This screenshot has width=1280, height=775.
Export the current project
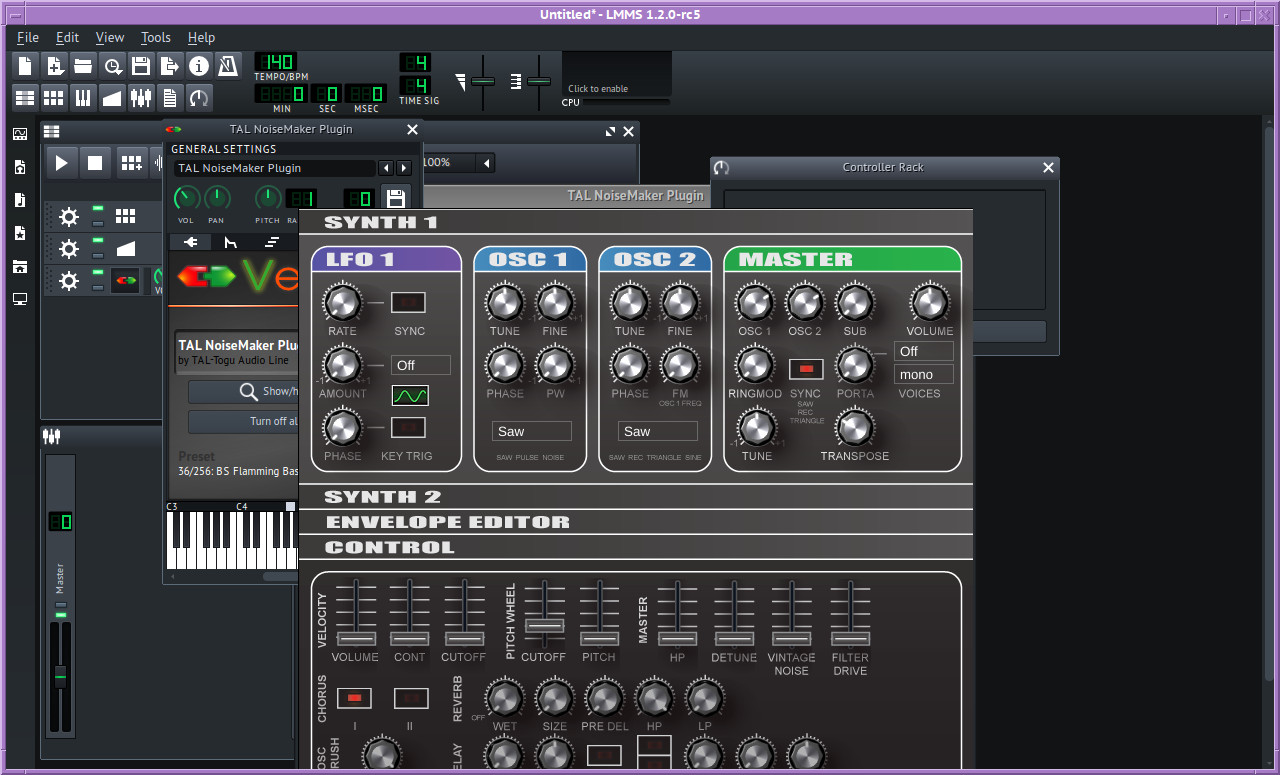tap(170, 64)
